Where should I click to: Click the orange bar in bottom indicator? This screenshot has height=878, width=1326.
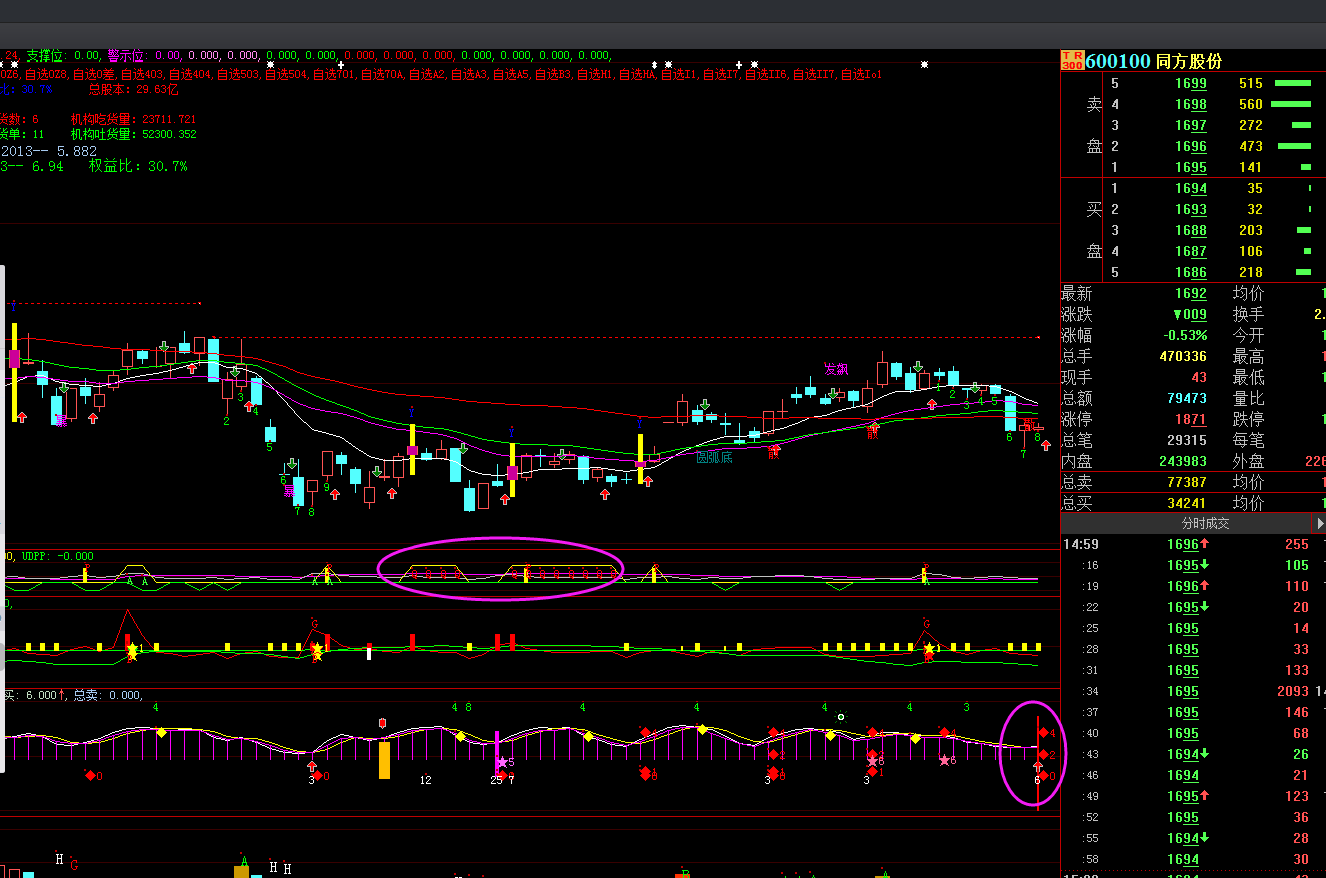point(384,759)
